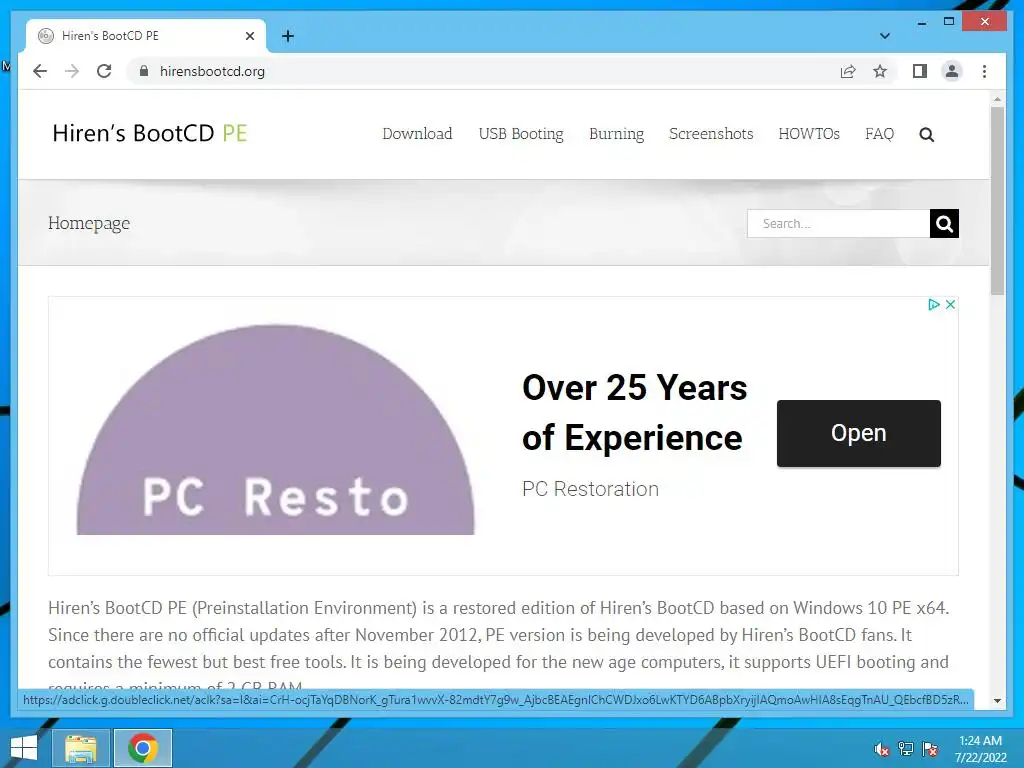Open Chrome's three-dot menu
Image resolution: width=1024 pixels, height=768 pixels.
click(x=984, y=71)
